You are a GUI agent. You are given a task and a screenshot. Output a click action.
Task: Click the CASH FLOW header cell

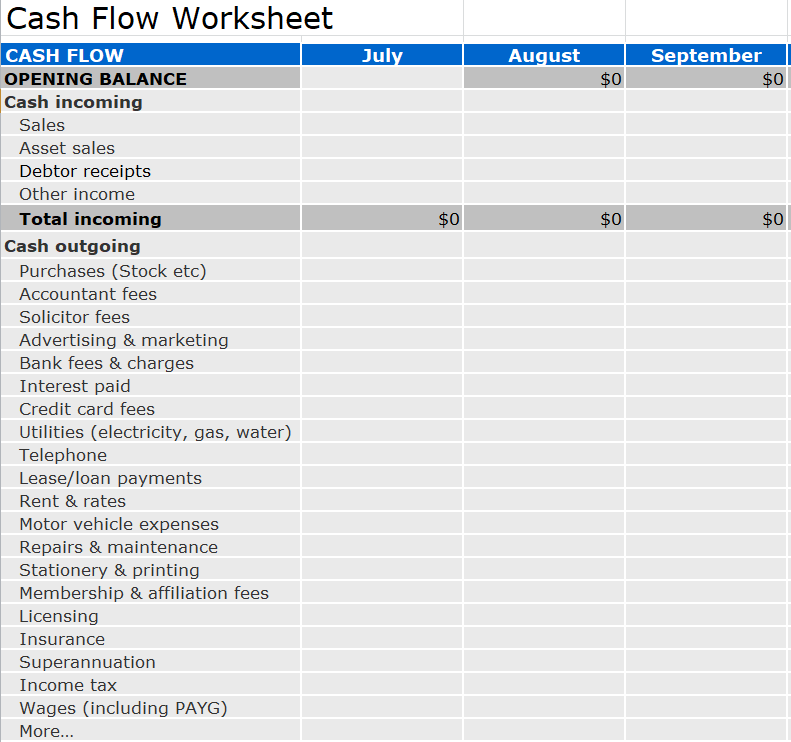[x=150, y=55]
